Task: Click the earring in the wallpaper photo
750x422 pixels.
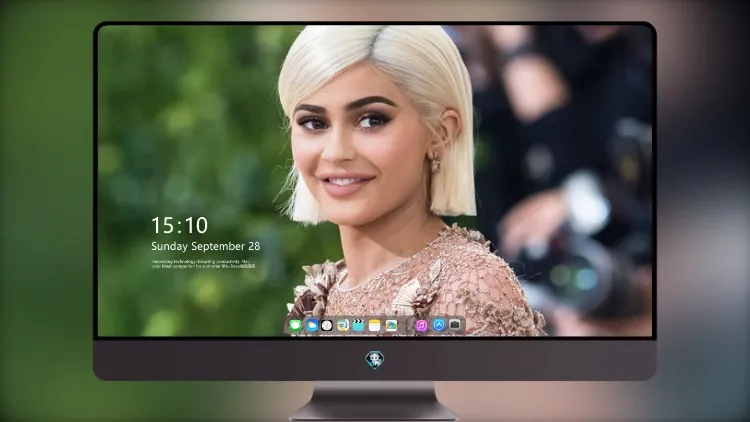Action: click(x=435, y=162)
